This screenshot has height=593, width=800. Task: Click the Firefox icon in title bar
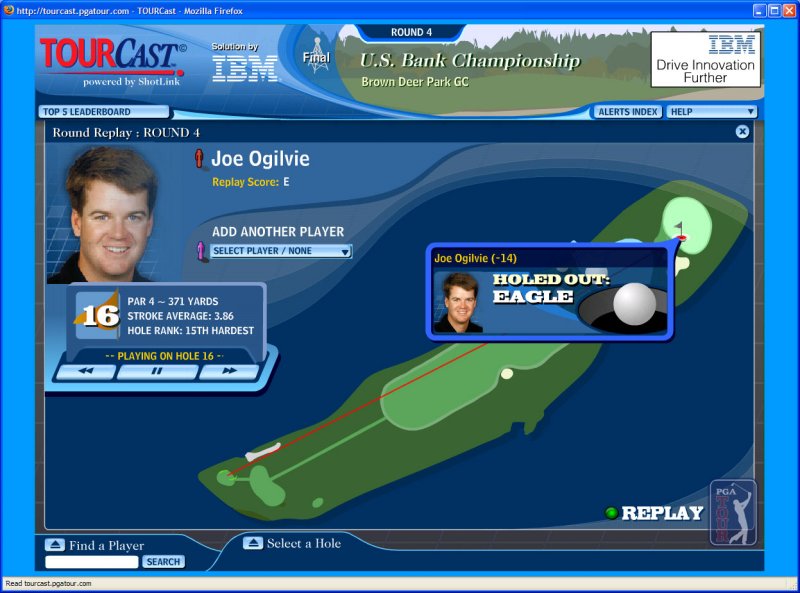(x=9, y=10)
